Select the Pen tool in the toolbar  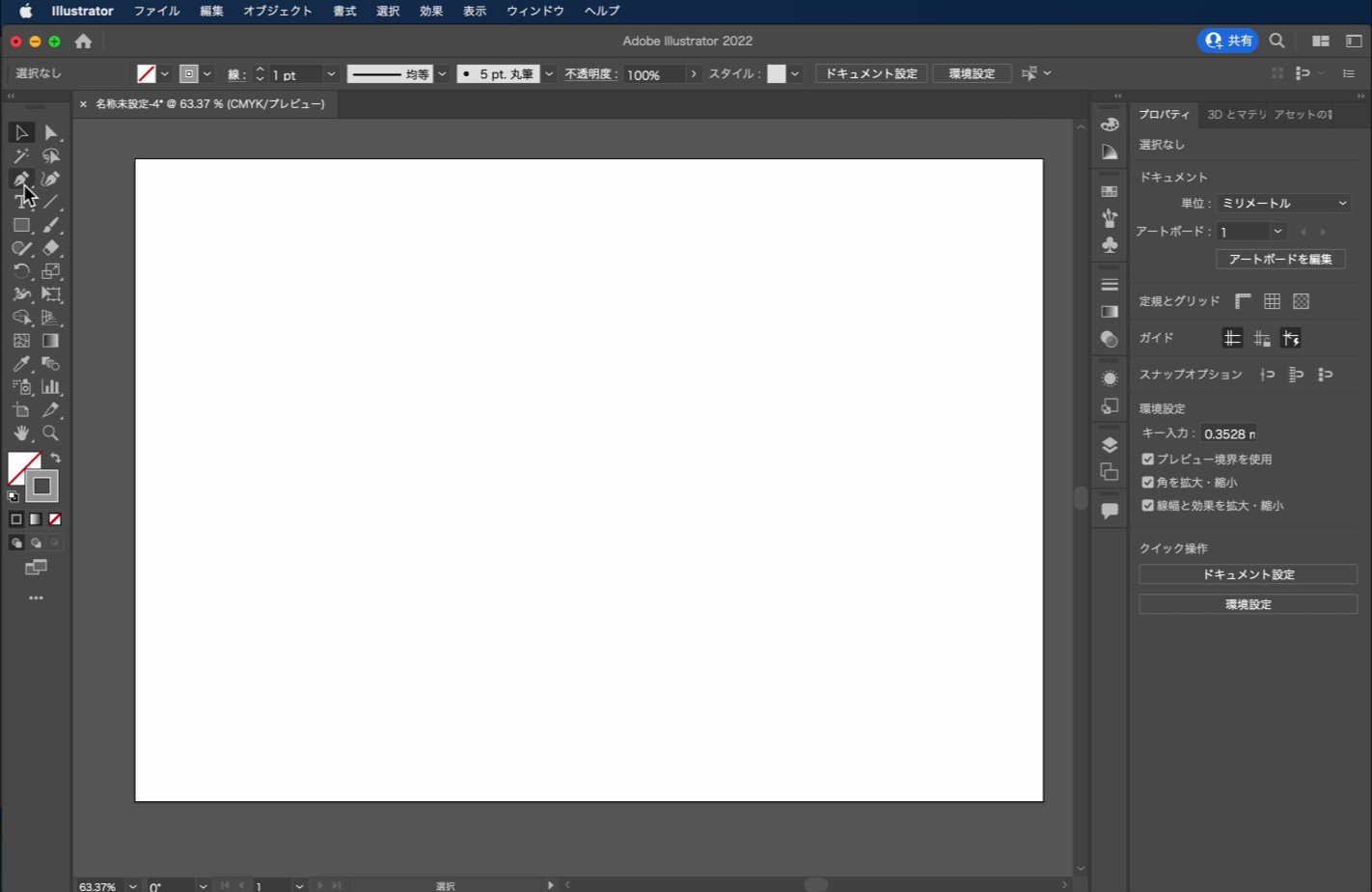pos(21,179)
